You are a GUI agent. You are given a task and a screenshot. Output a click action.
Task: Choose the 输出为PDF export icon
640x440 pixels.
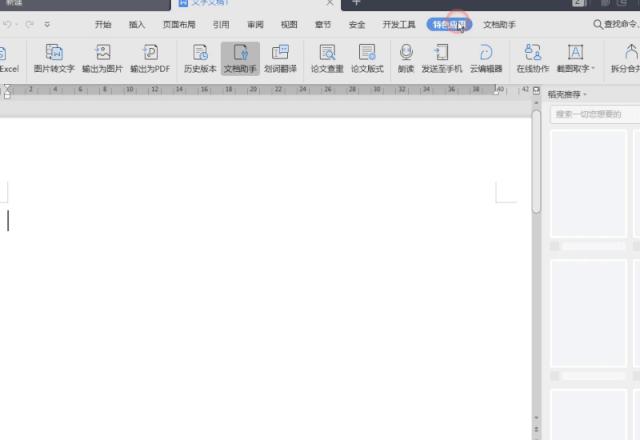pyautogui.click(x=150, y=53)
